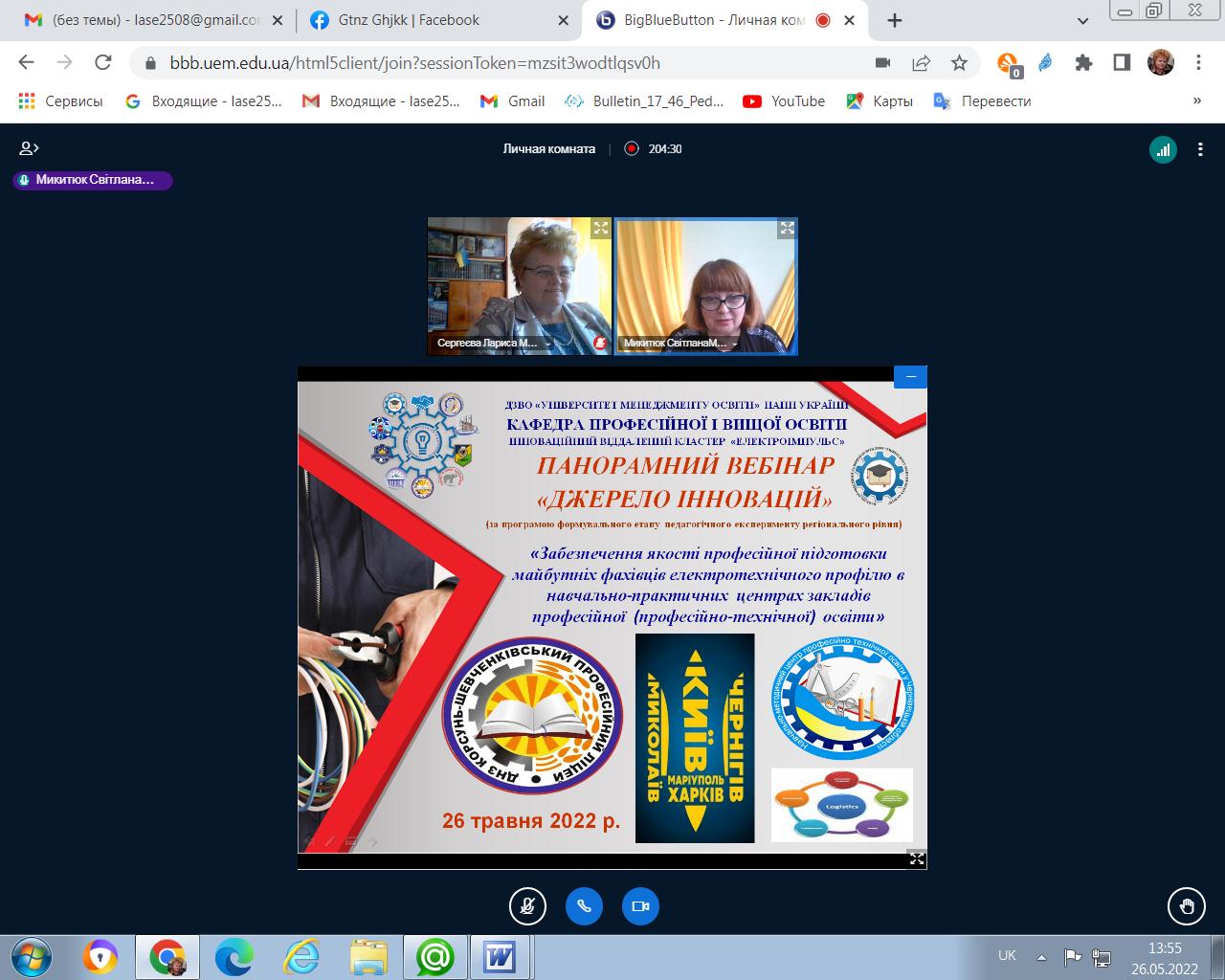Open the green @ mail agent app
The image size is (1225, 980).
pos(435,957)
